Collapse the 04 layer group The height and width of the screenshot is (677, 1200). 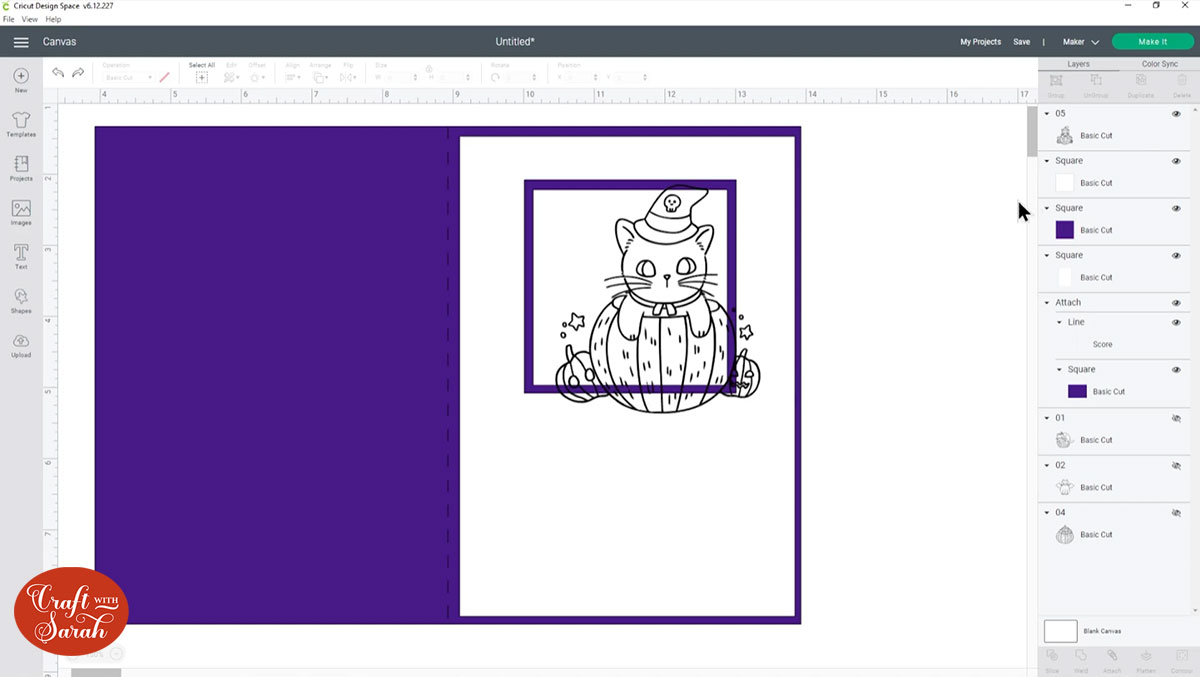coord(1047,513)
